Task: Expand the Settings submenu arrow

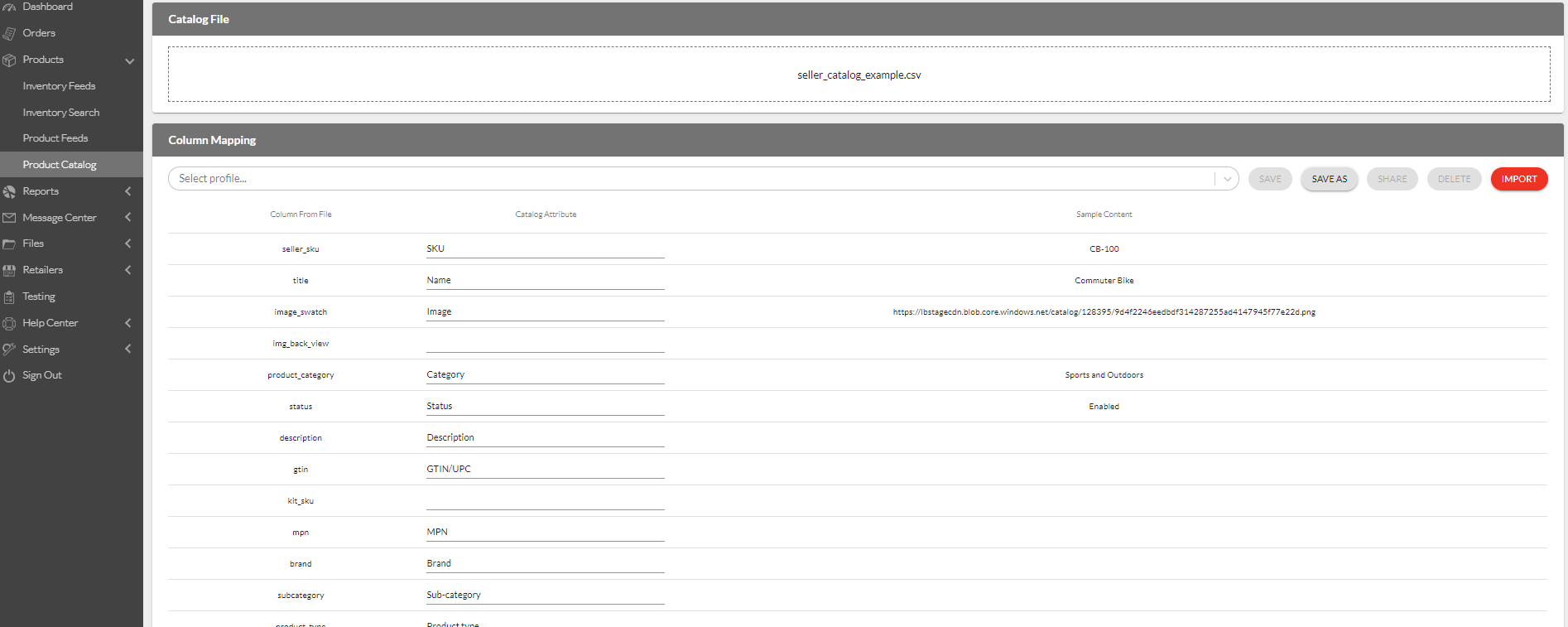Action: tap(128, 350)
